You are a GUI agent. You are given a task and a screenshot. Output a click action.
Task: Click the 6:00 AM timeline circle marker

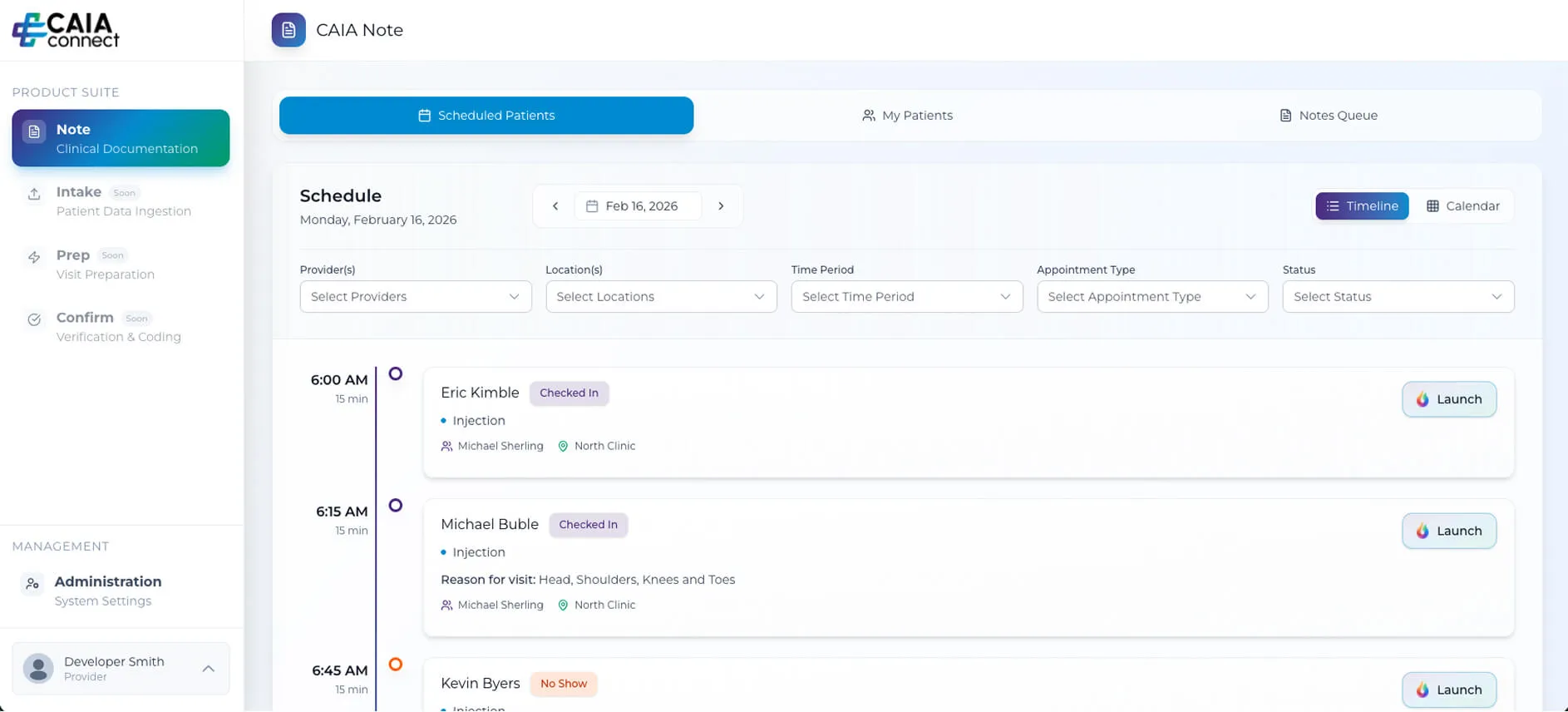click(396, 374)
